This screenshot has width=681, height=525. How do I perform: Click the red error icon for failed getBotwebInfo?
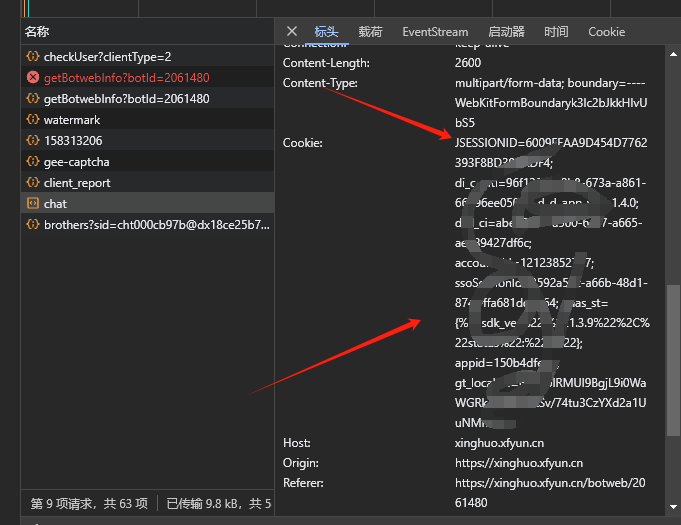[x=32, y=78]
